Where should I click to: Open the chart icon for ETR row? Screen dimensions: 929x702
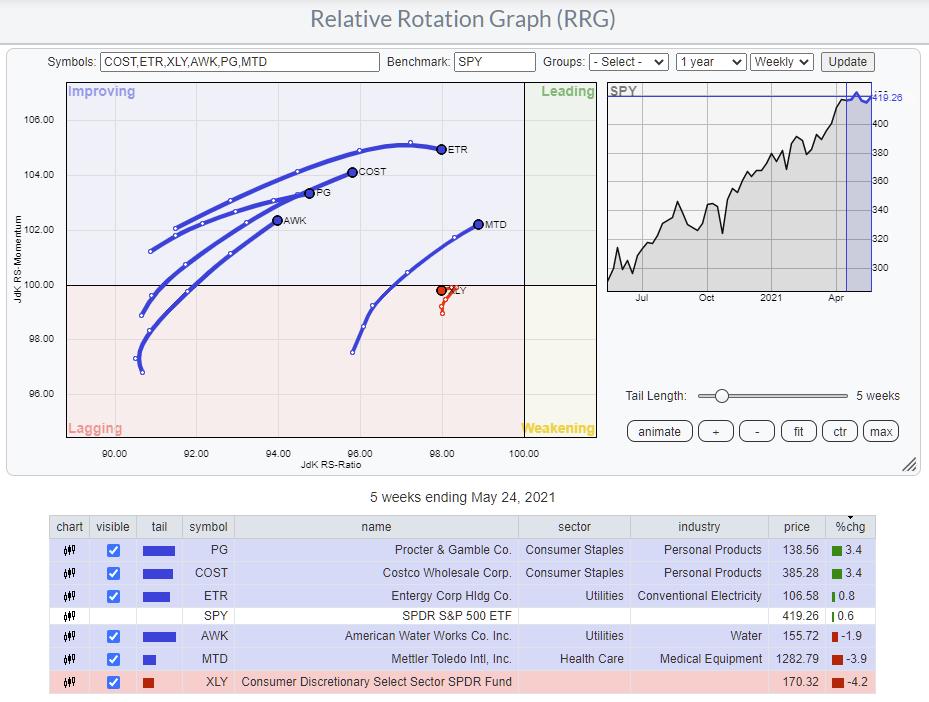tap(70, 596)
